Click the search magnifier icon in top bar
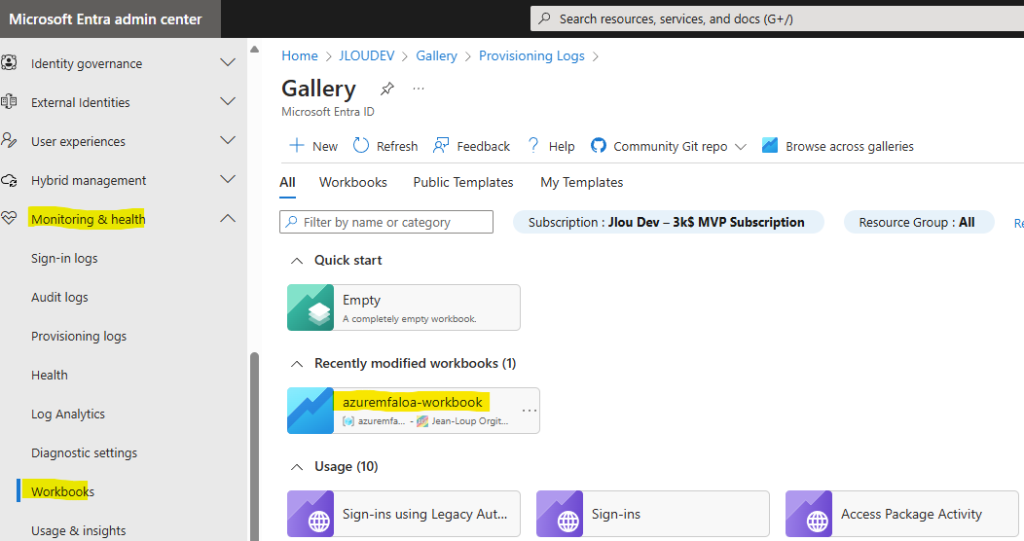1024x541 pixels. [544, 18]
